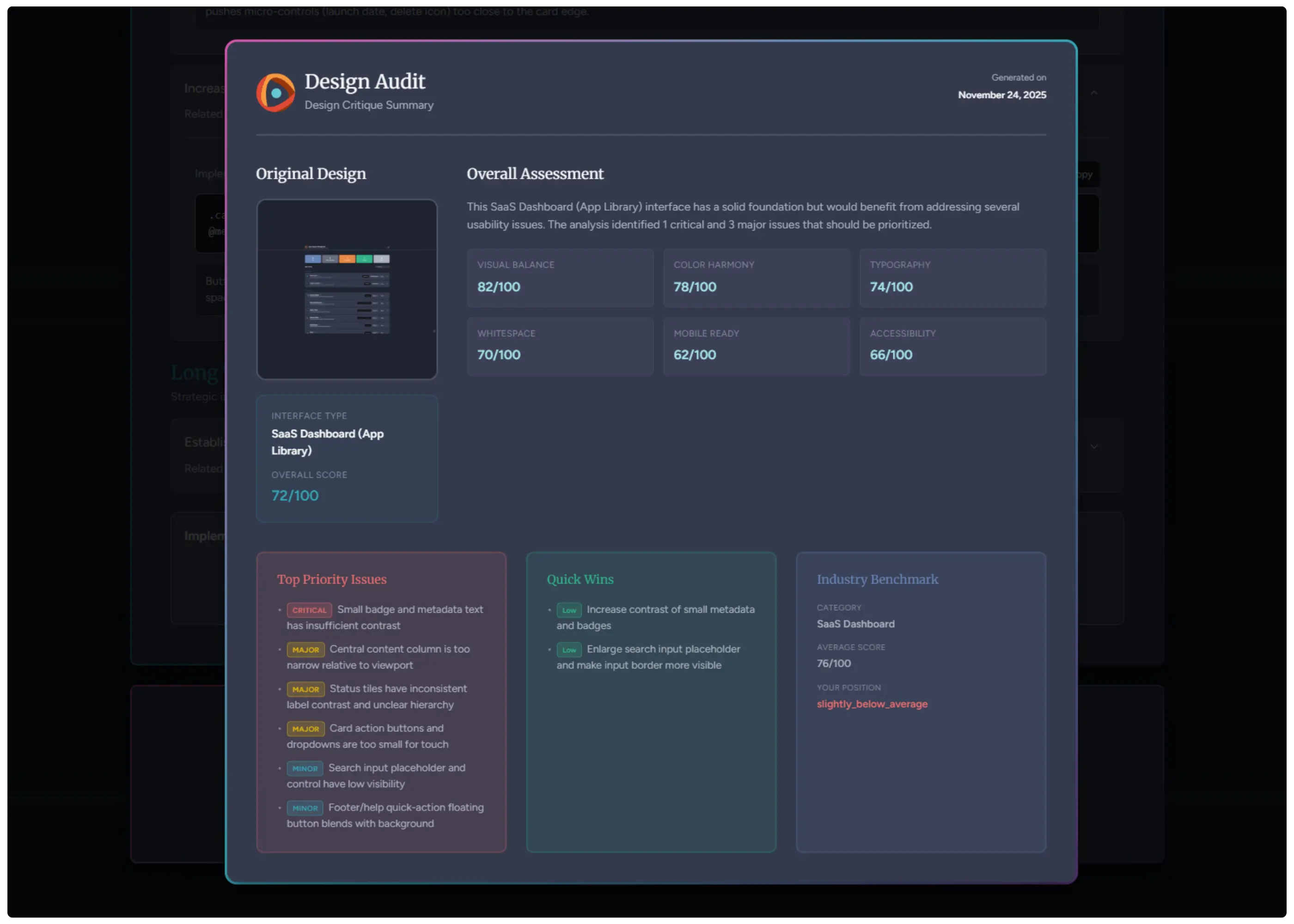The width and height of the screenshot is (1294, 924).
Task: Open the Original Design section
Action: click(x=311, y=174)
